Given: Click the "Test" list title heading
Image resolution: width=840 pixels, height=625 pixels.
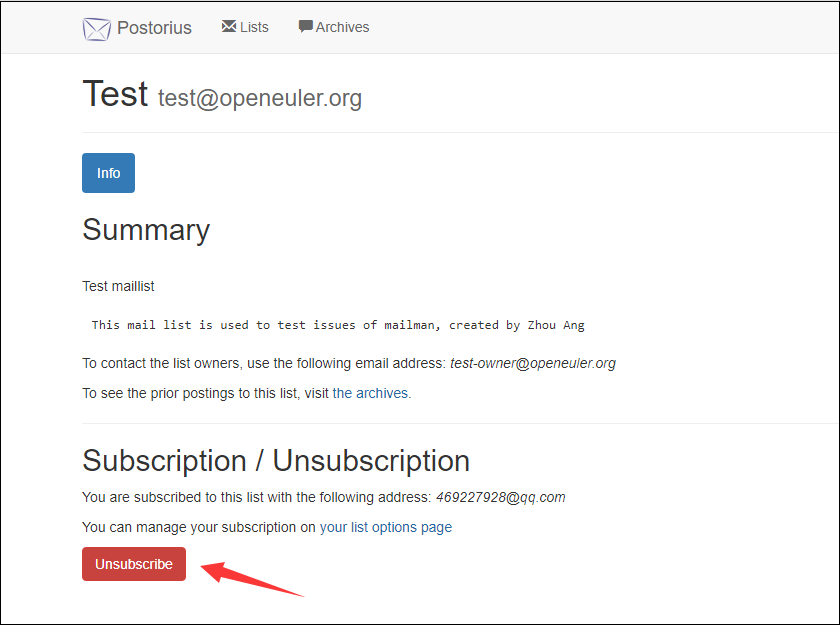Looking at the screenshot, I should tap(115, 94).
